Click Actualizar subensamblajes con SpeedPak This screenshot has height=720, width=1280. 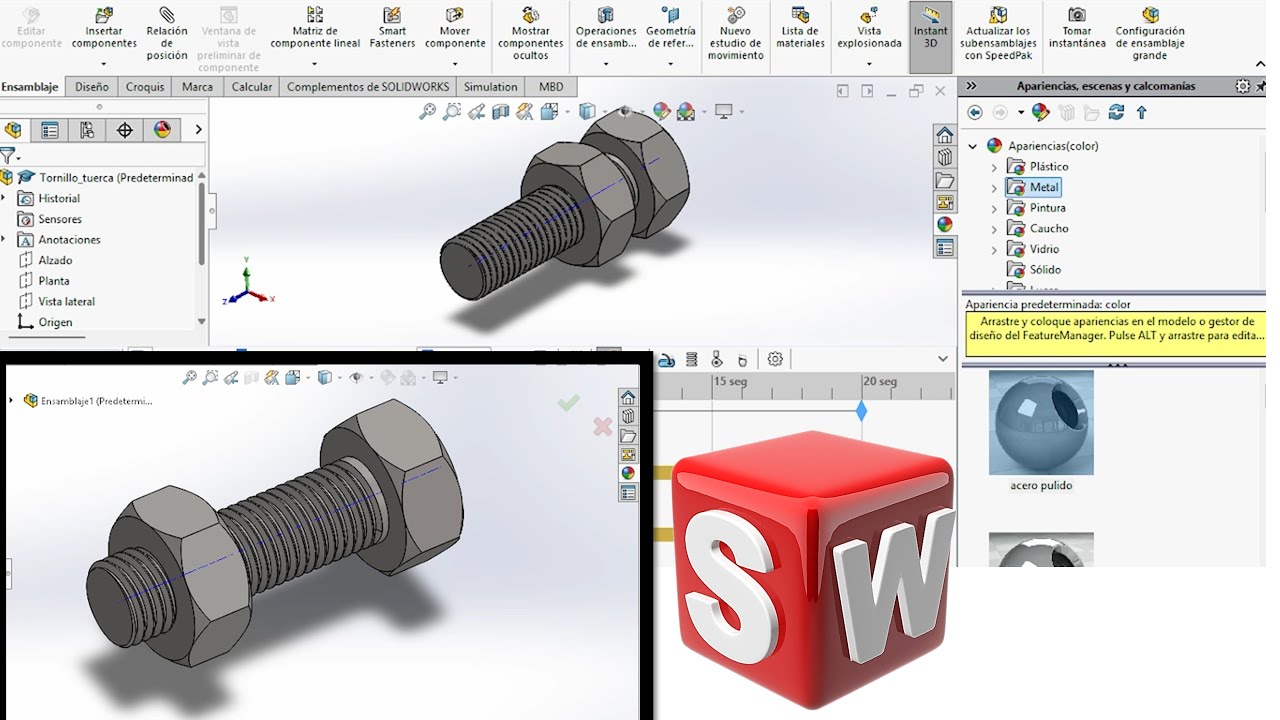coord(998,35)
